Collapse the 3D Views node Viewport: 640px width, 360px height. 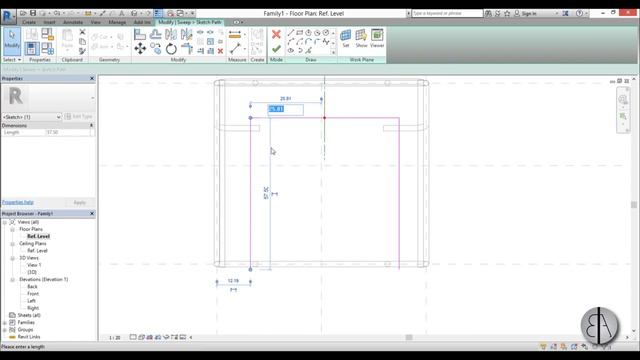[12, 258]
